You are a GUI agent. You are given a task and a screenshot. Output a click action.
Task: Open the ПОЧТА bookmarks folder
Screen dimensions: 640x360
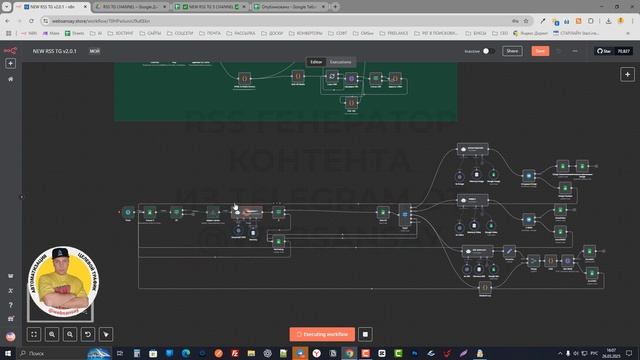210,33
